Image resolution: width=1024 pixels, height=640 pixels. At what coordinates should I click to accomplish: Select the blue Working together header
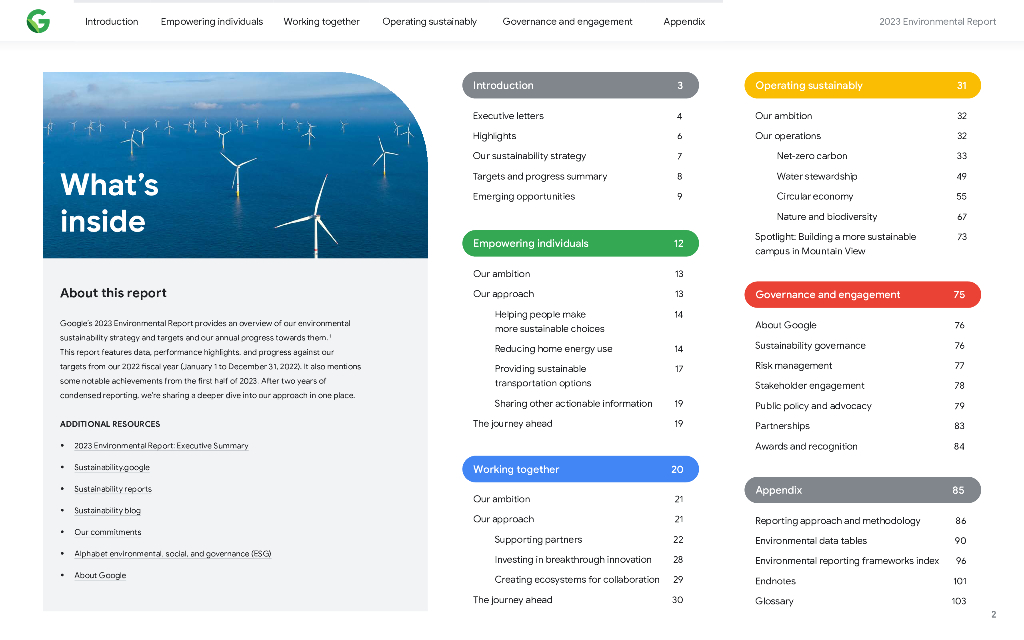click(x=580, y=470)
